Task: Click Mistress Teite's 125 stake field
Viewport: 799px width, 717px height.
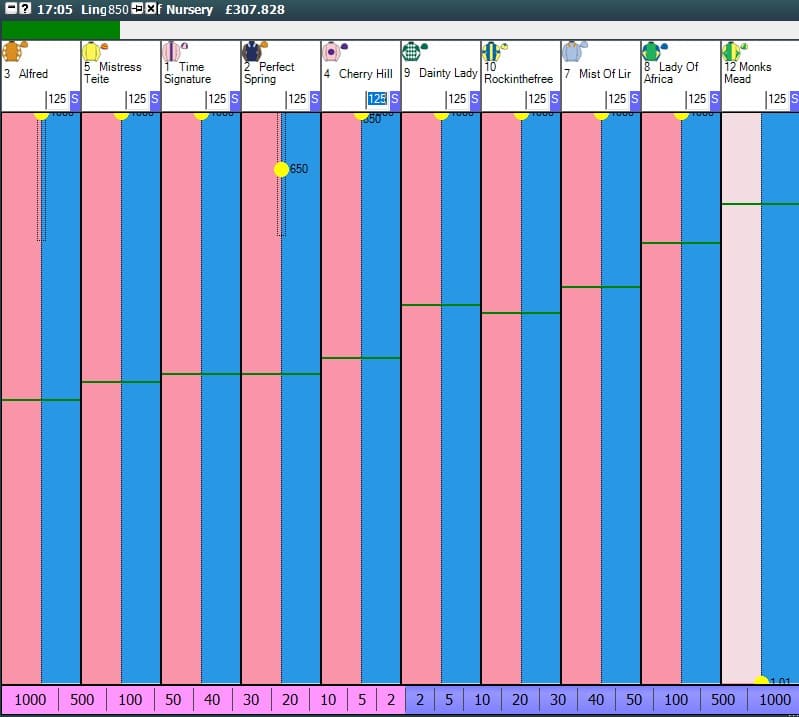Action: (x=138, y=99)
